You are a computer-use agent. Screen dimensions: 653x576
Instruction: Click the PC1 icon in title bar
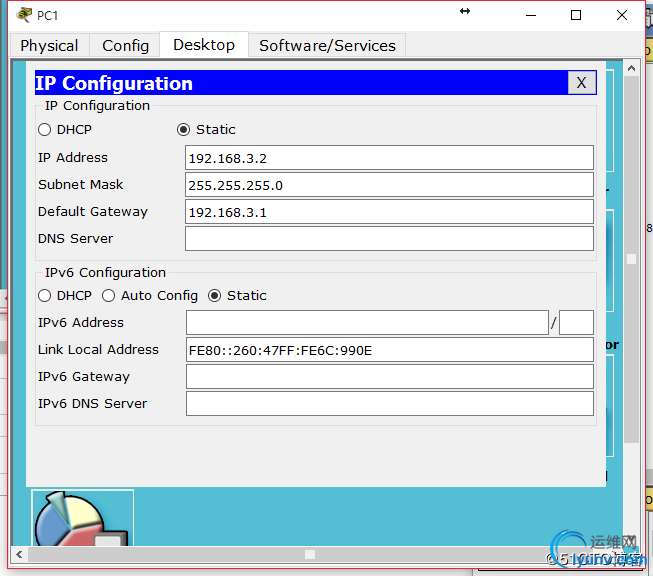coord(24,15)
